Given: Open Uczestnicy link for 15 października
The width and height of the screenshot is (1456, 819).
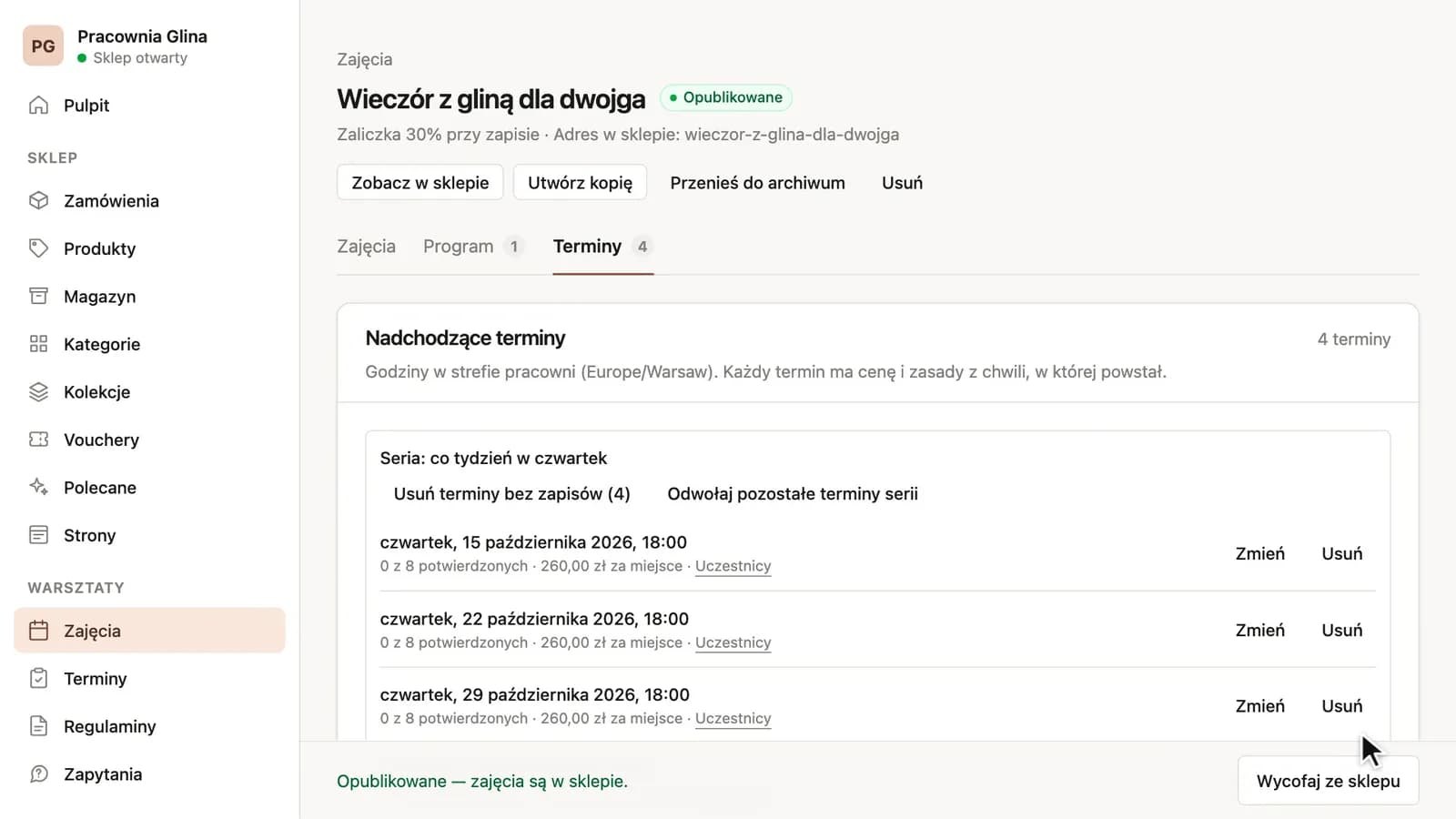Looking at the screenshot, I should (x=733, y=566).
